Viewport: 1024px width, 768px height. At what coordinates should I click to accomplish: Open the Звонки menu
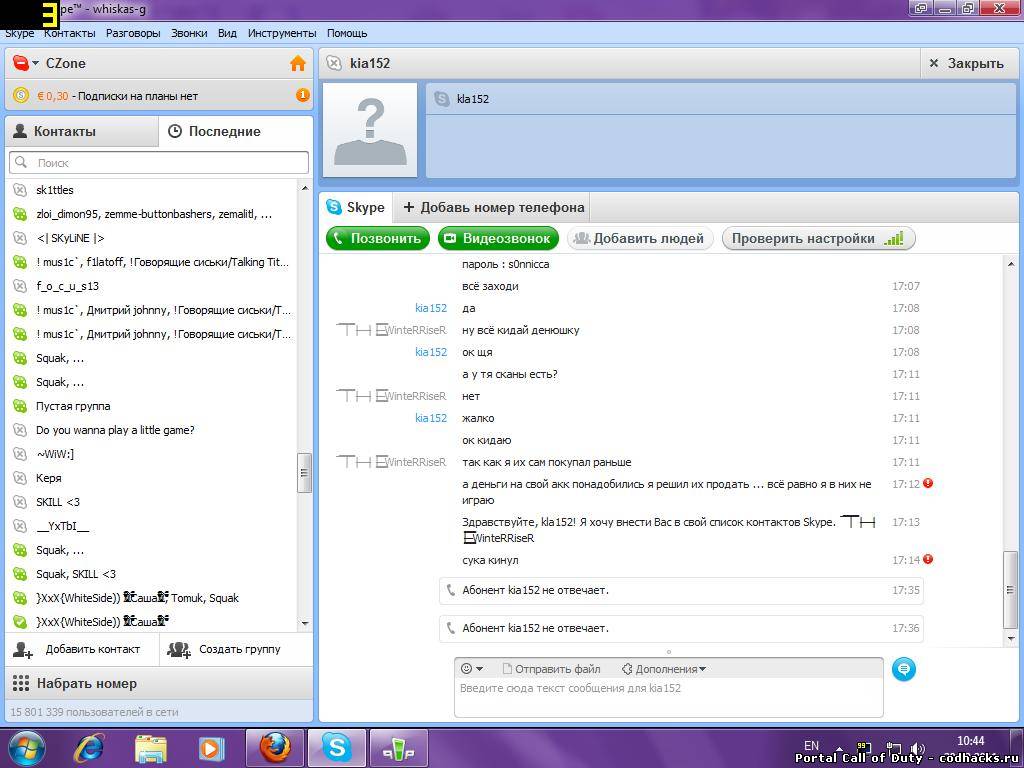pos(189,33)
